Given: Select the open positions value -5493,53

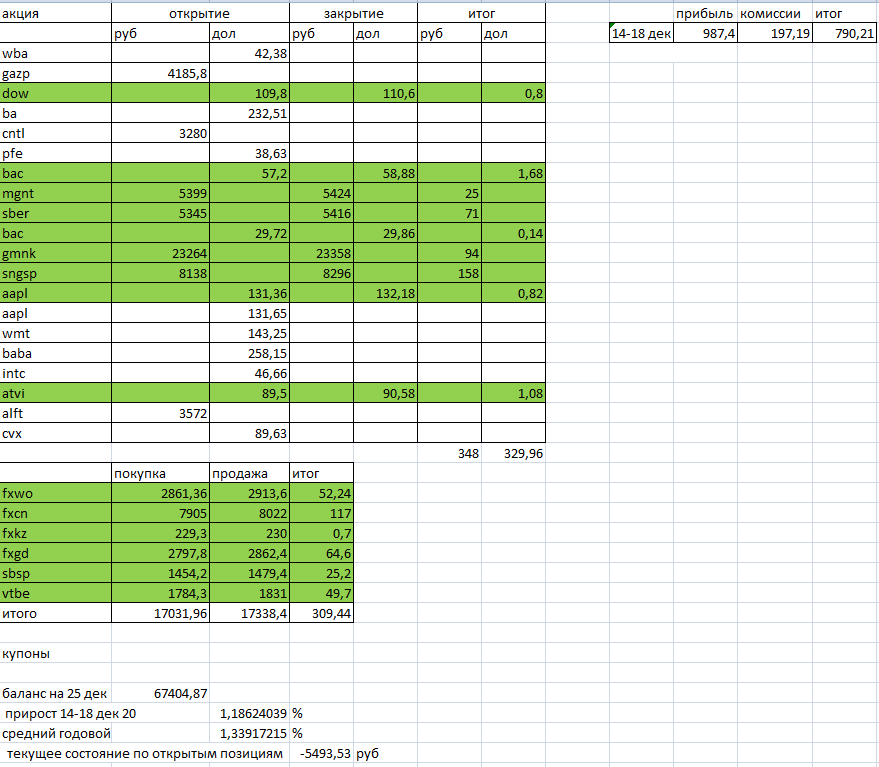Looking at the screenshot, I should pyautogui.click(x=321, y=754).
